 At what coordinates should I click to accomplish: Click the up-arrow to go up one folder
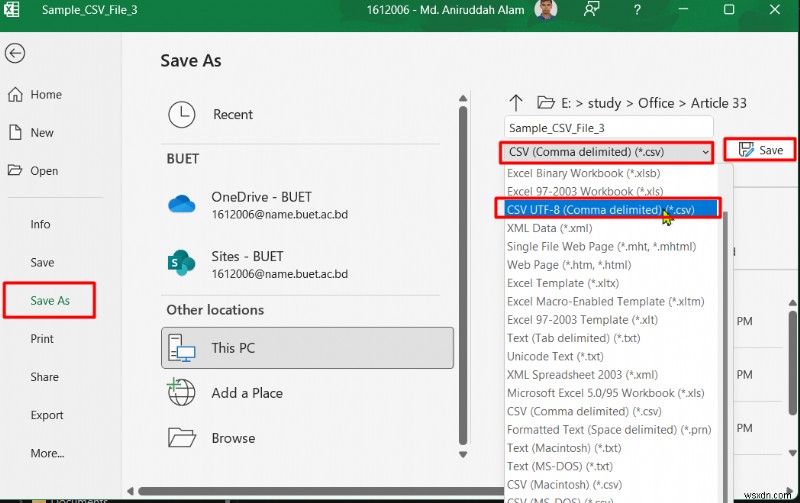516,103
